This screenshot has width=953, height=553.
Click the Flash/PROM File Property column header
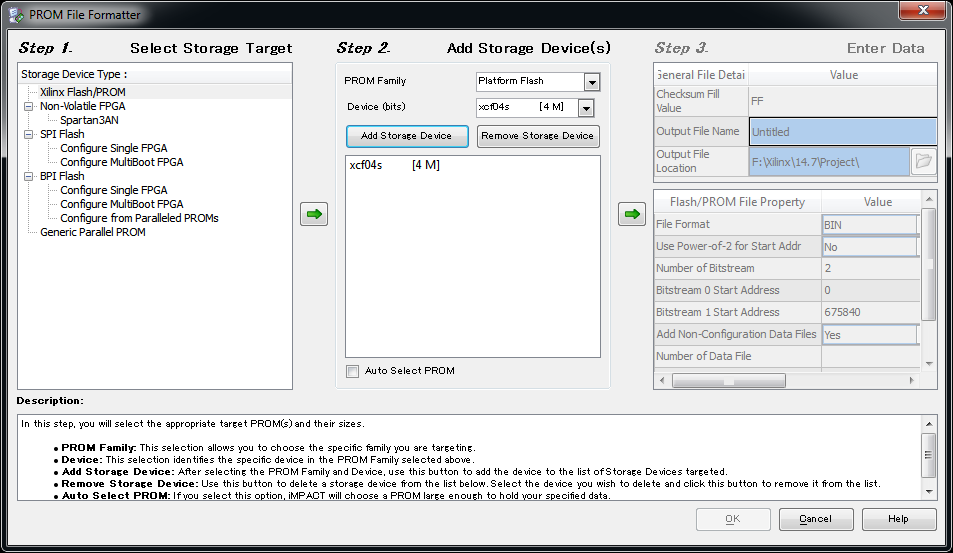737,202
